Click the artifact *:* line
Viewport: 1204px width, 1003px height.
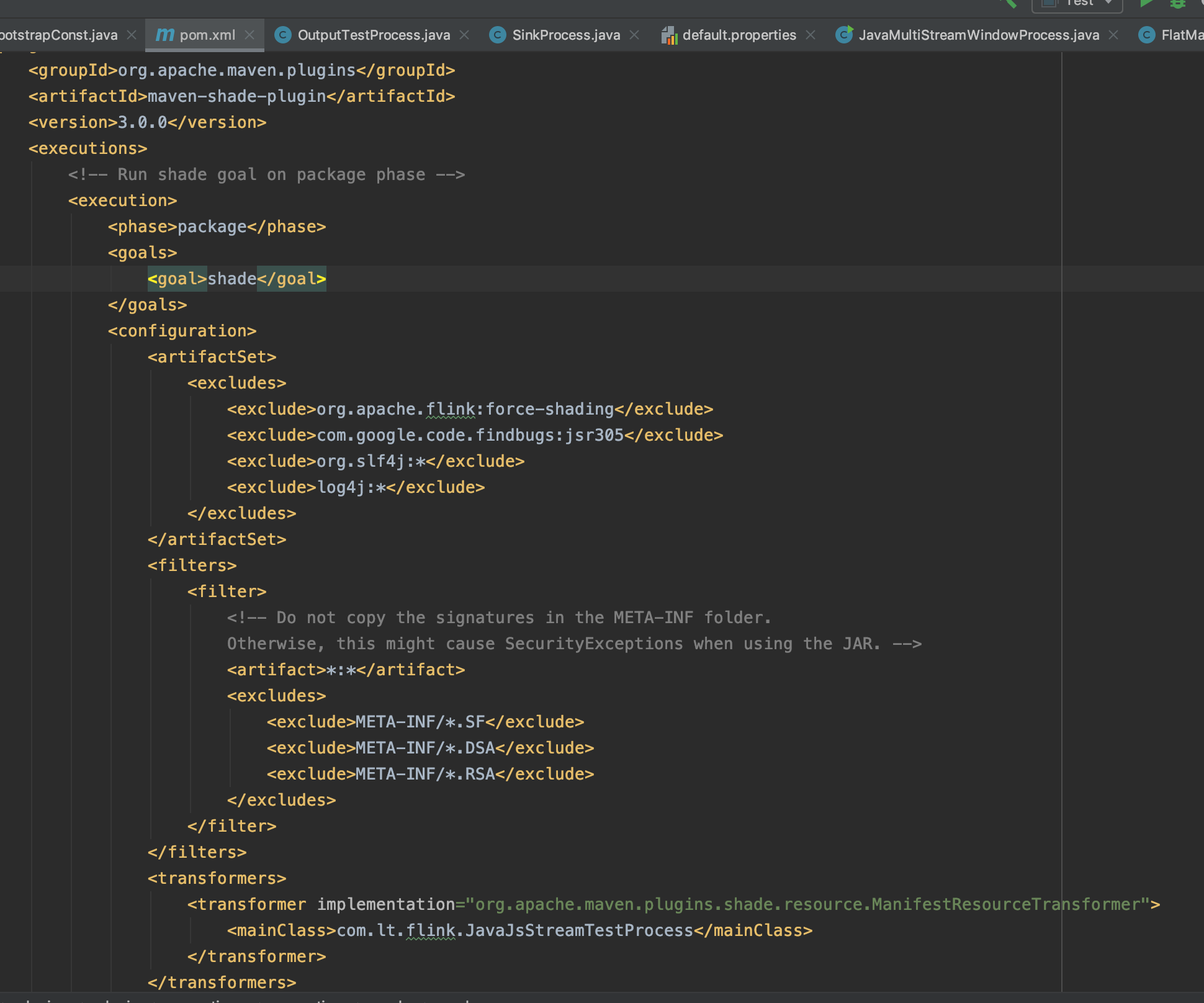coord(346,670)
